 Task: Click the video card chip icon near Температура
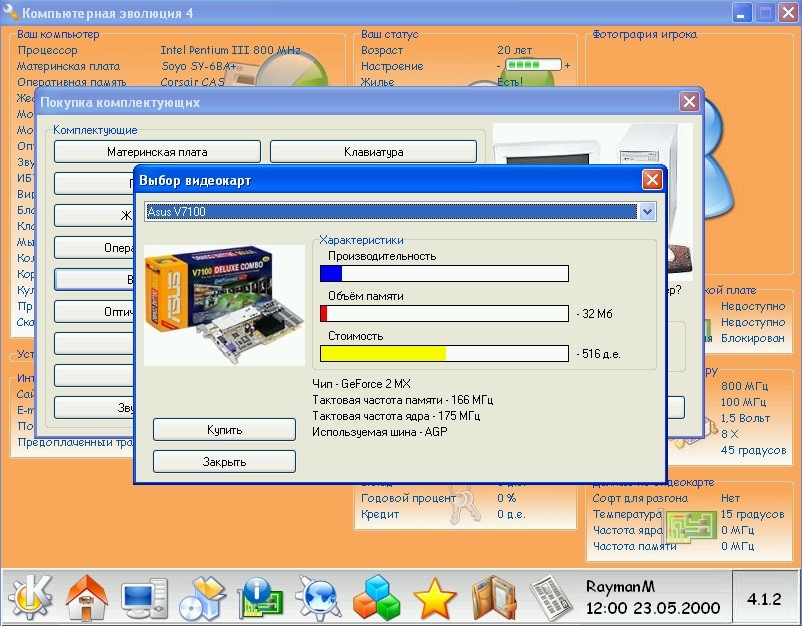690,527
